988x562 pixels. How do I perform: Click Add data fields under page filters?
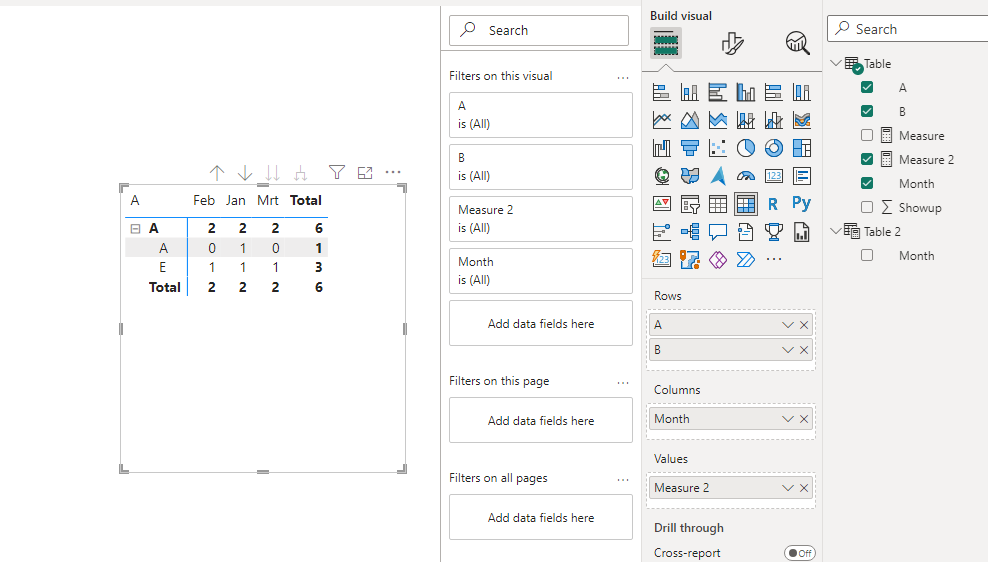click(x=541, y=420)
